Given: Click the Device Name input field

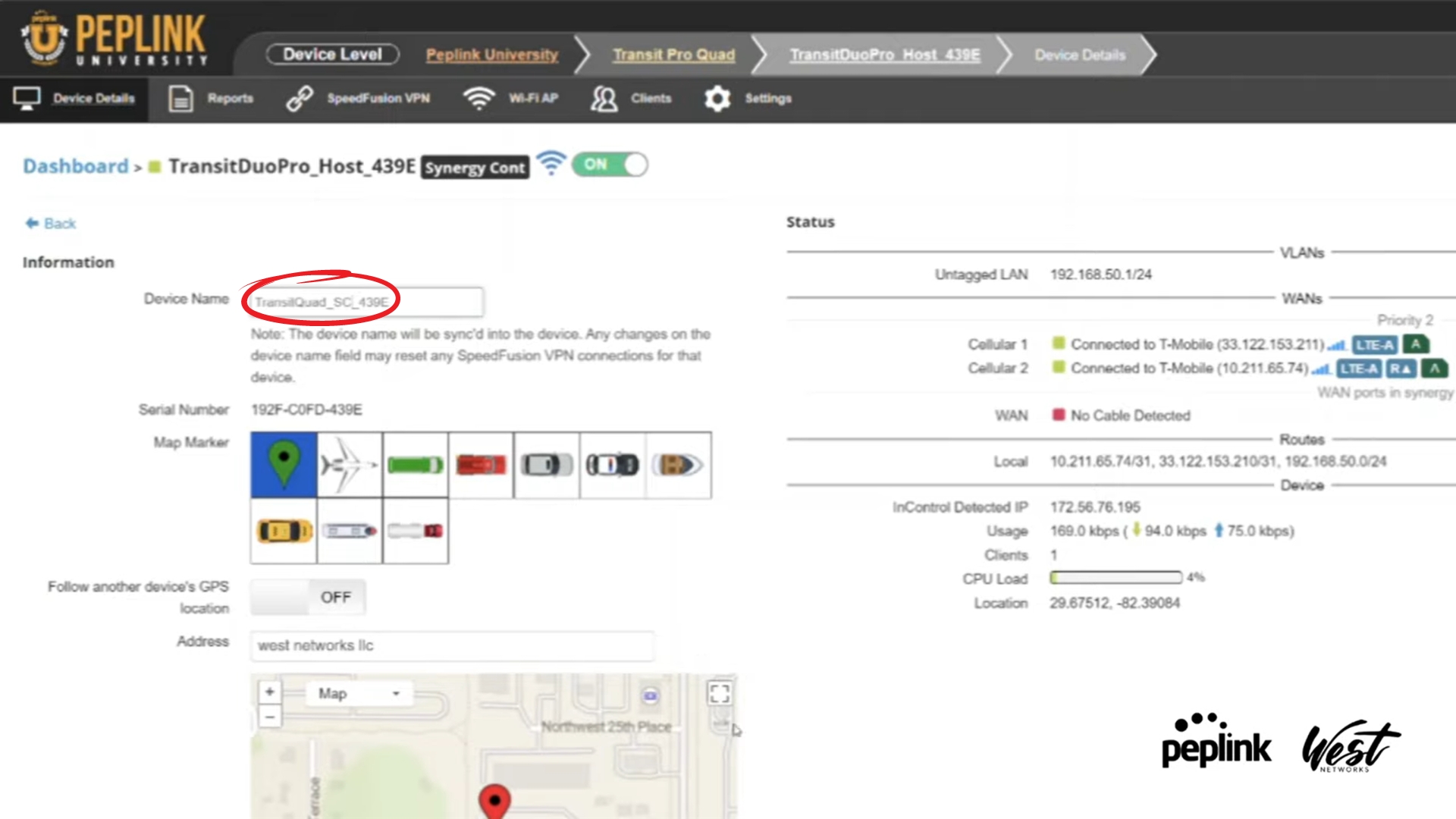Looking at the screenshot, I should [x=367, y=302].
